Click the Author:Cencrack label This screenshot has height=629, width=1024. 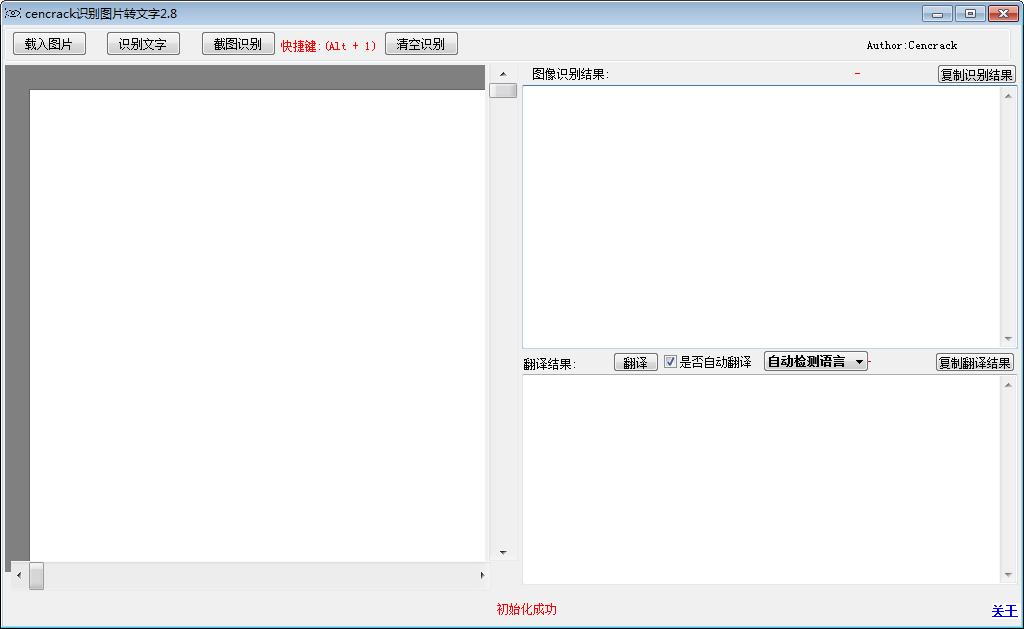[912, 45]
